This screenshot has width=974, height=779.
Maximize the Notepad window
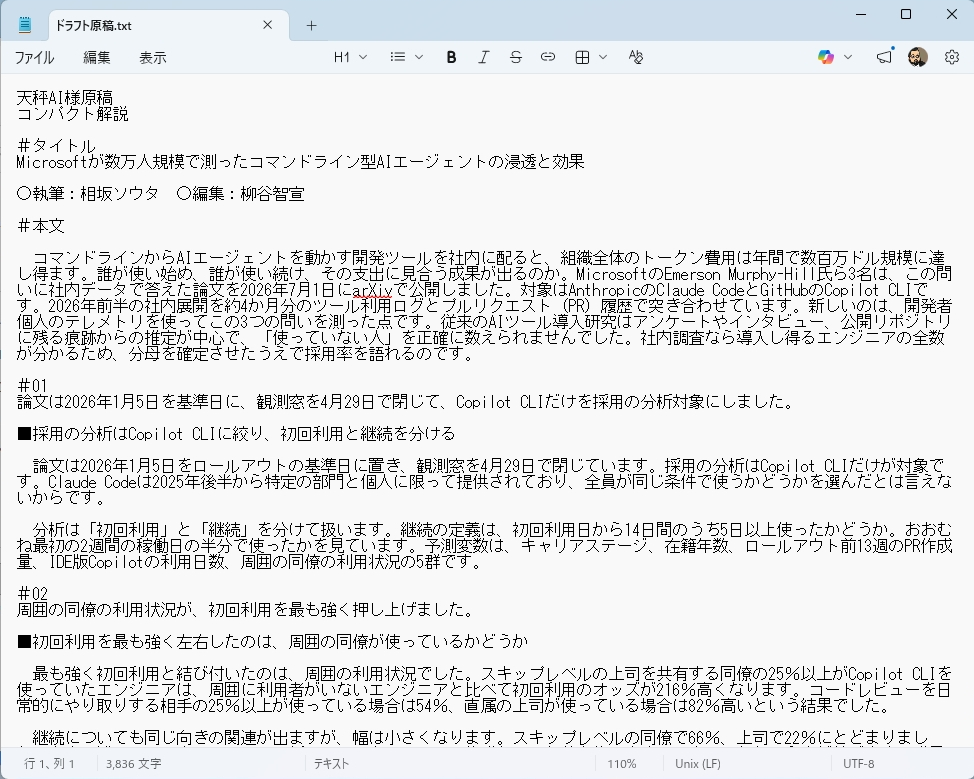click(906, 14)
